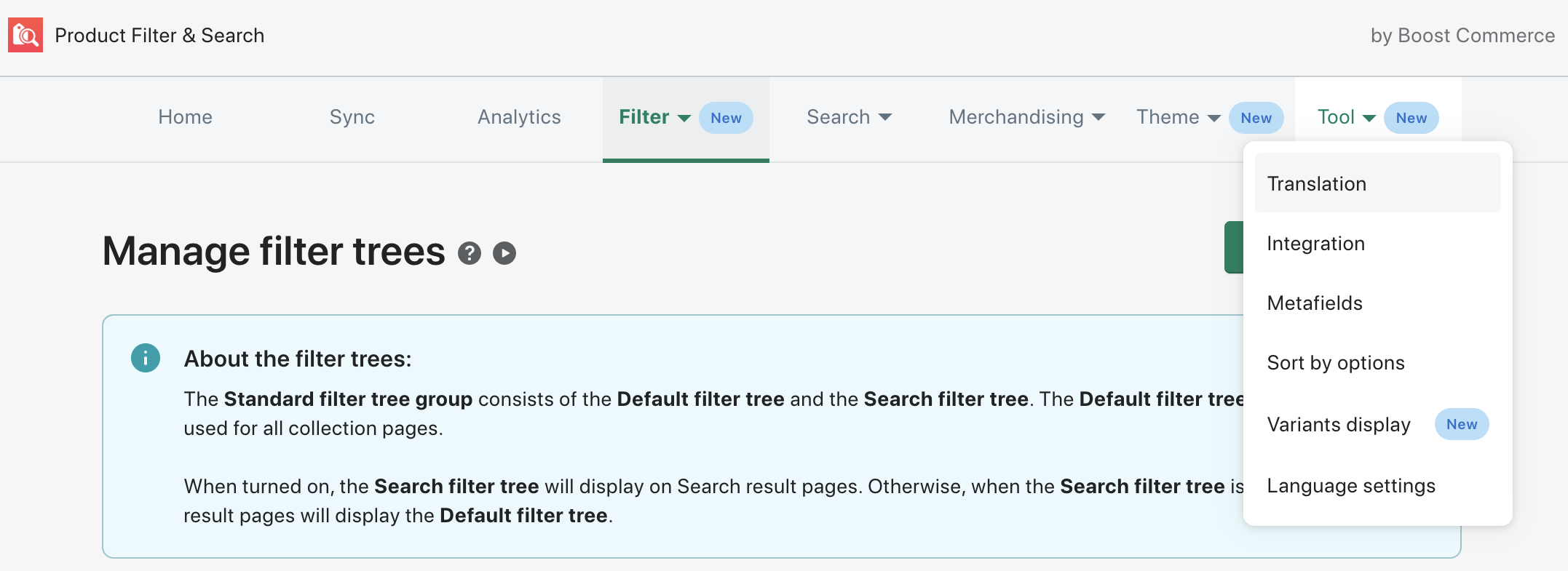This screenshot has height=571, width=1568.
Task: Open the Search dropdown arrow
Action: (x=885, y=117)
